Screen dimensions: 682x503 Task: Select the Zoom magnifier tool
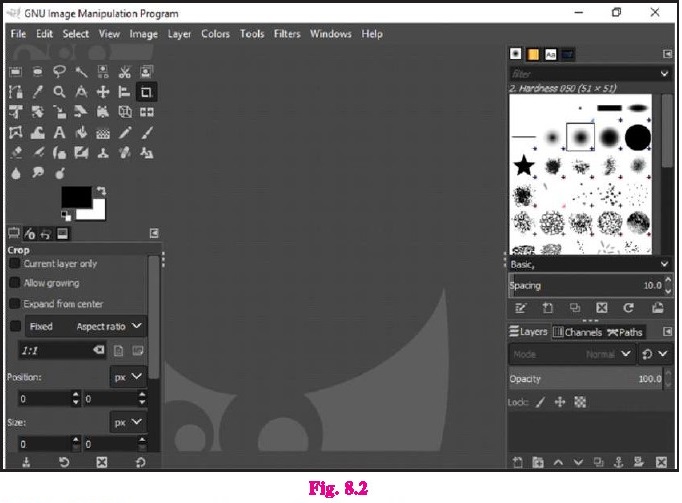tap(59, 92)
